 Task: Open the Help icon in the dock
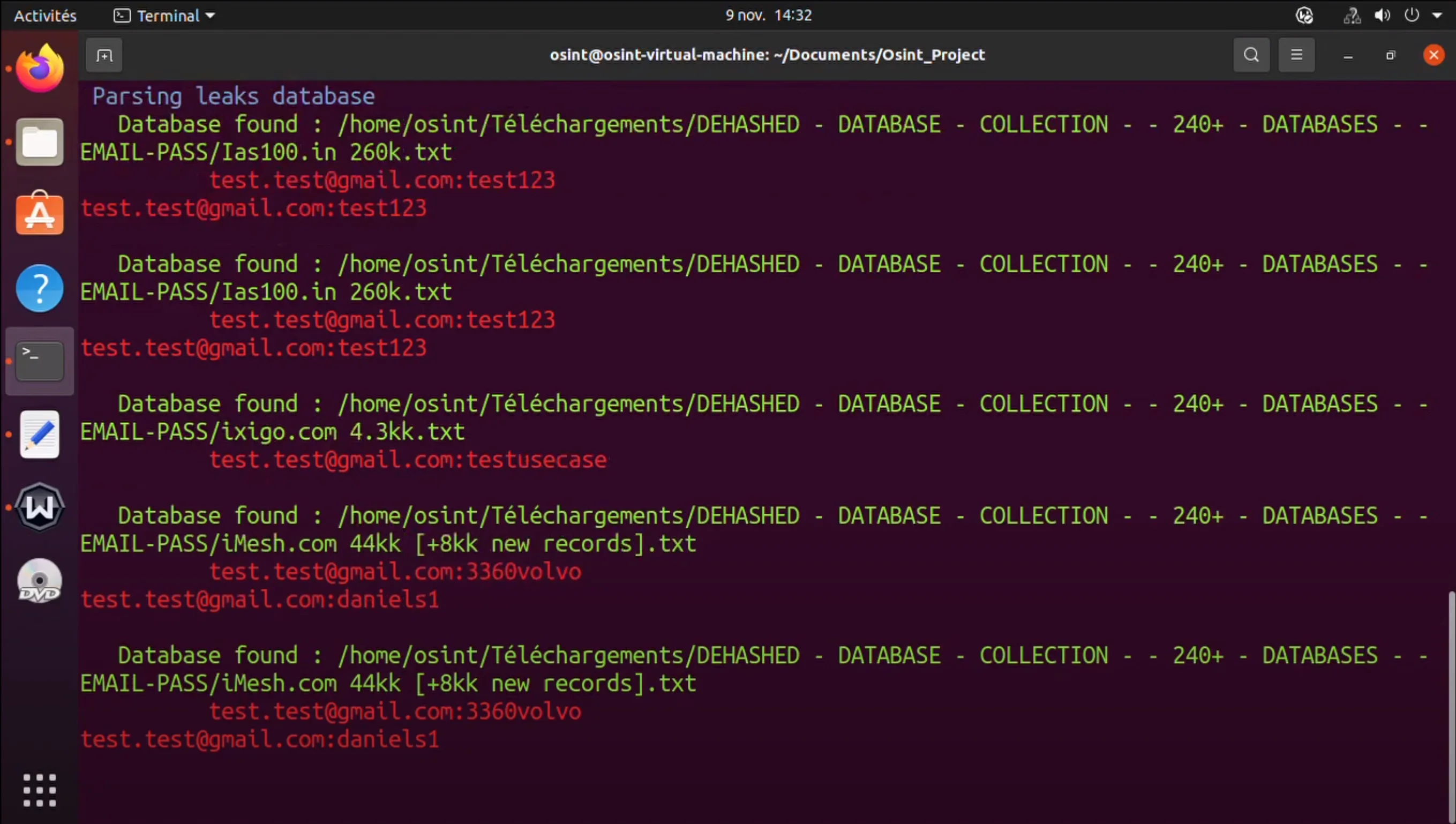(x=40, y=288)
